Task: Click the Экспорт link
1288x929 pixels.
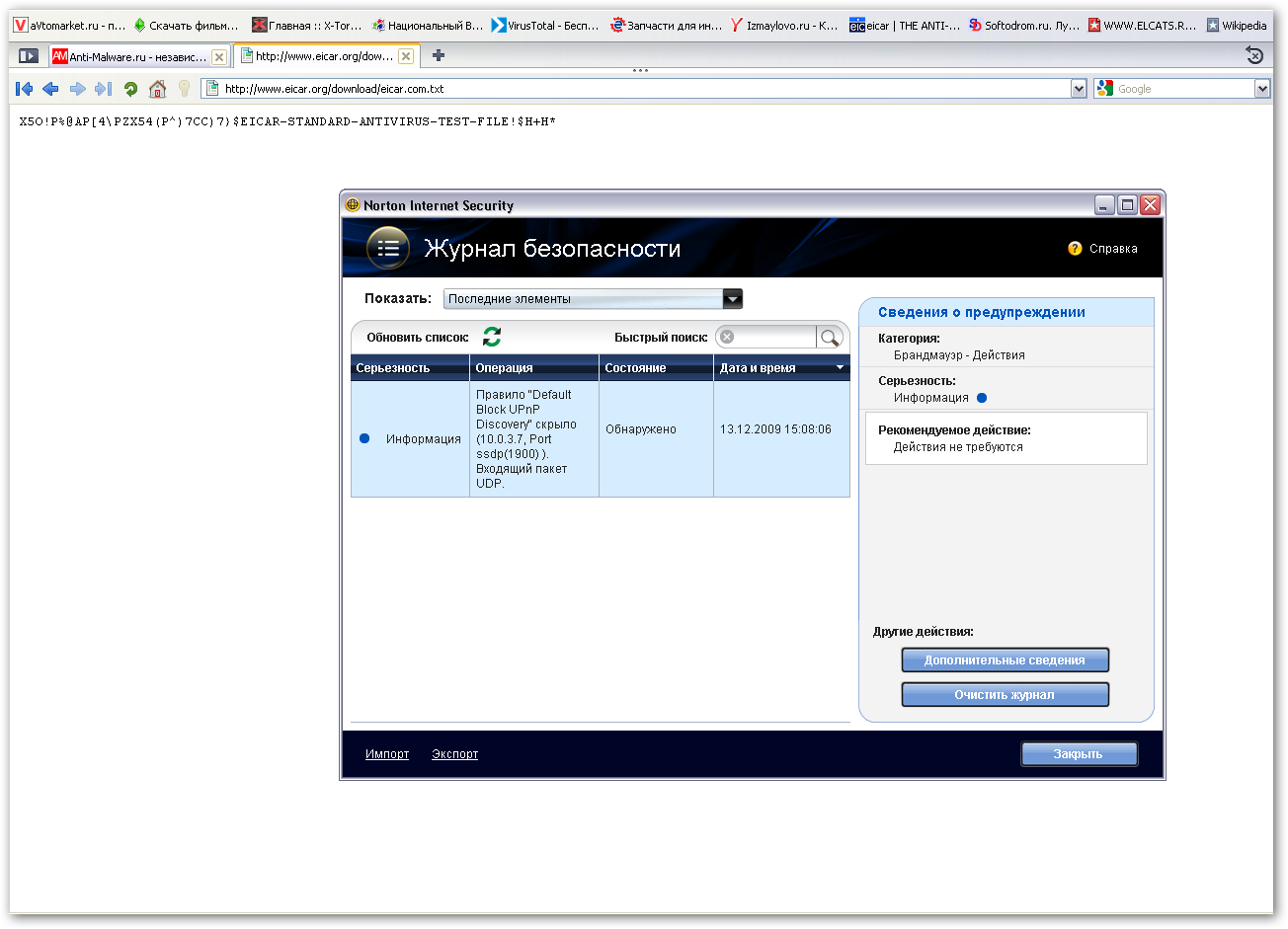Action: tap(454, 754)
